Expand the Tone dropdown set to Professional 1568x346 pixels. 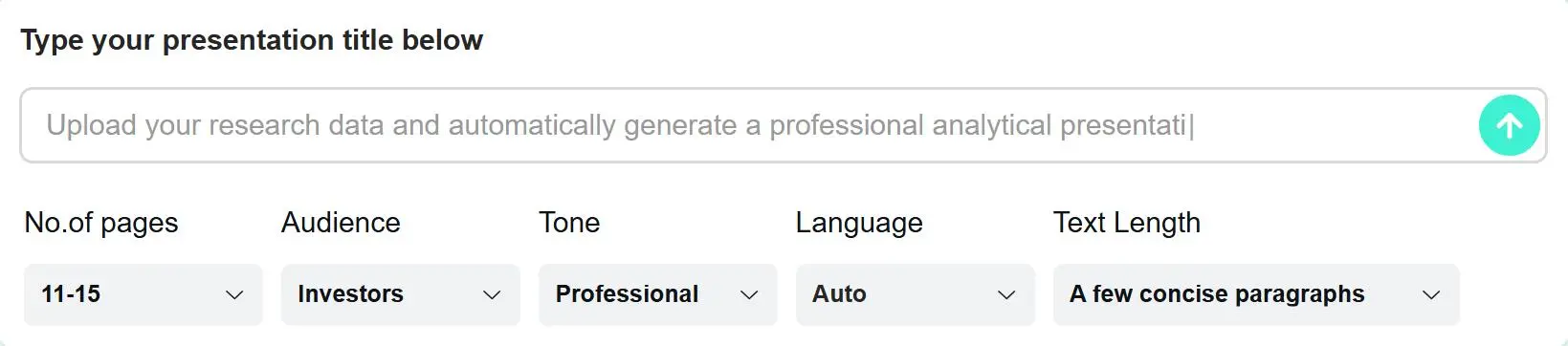658,294
